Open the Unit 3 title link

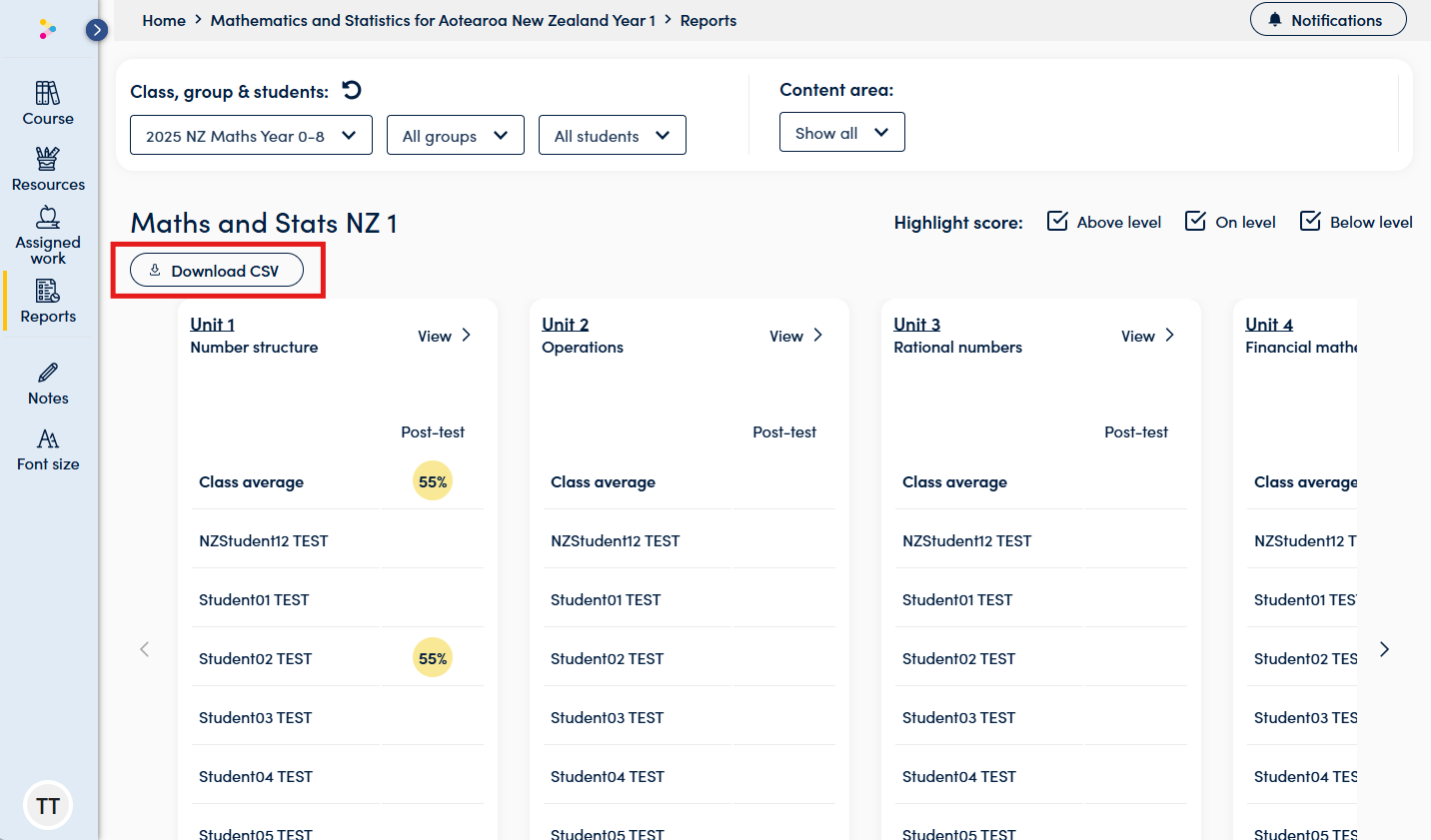tap(917, 324)
